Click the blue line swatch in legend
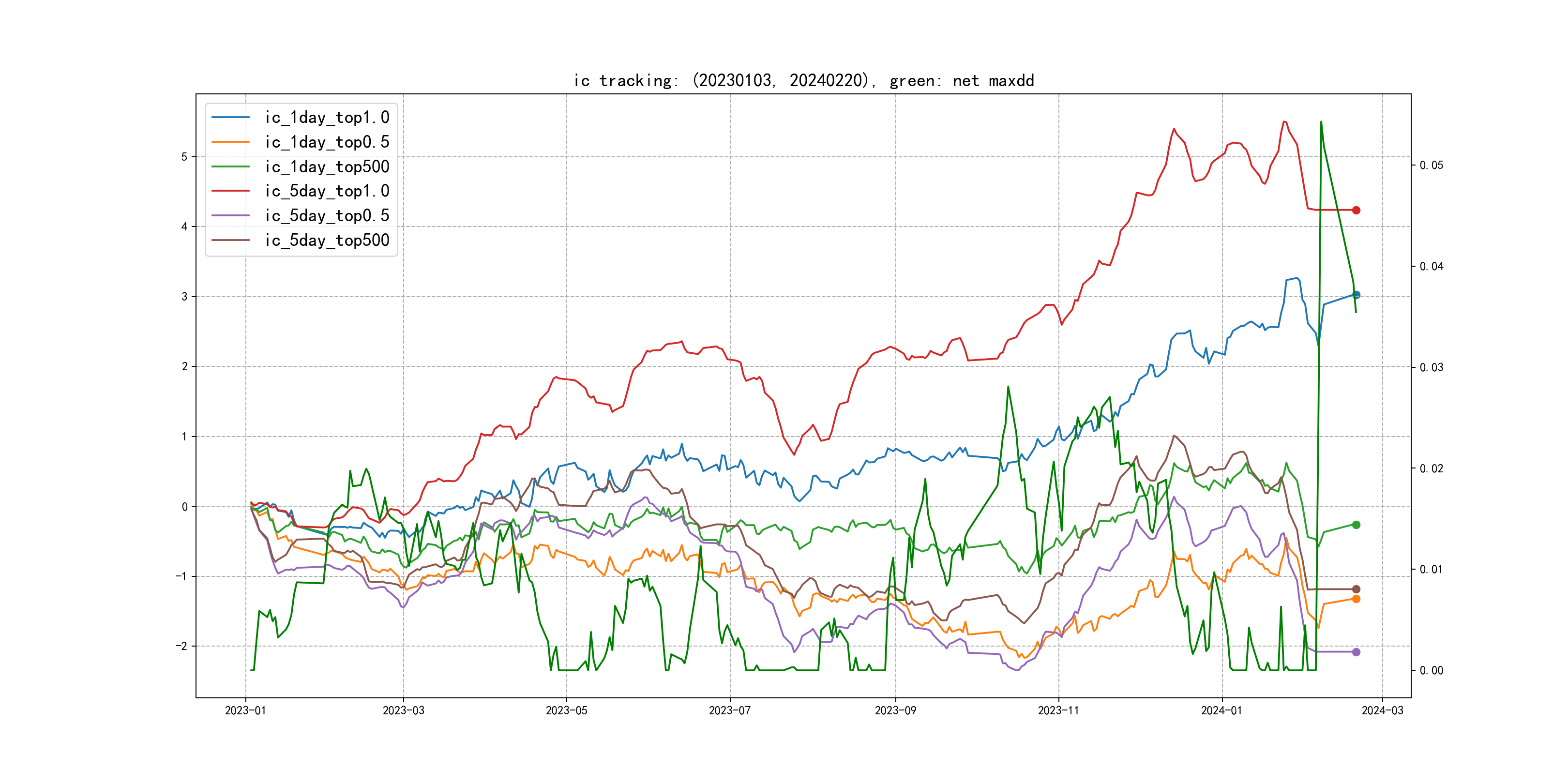The height and width of the screenshot is (784, 1568). pos(231,118)
